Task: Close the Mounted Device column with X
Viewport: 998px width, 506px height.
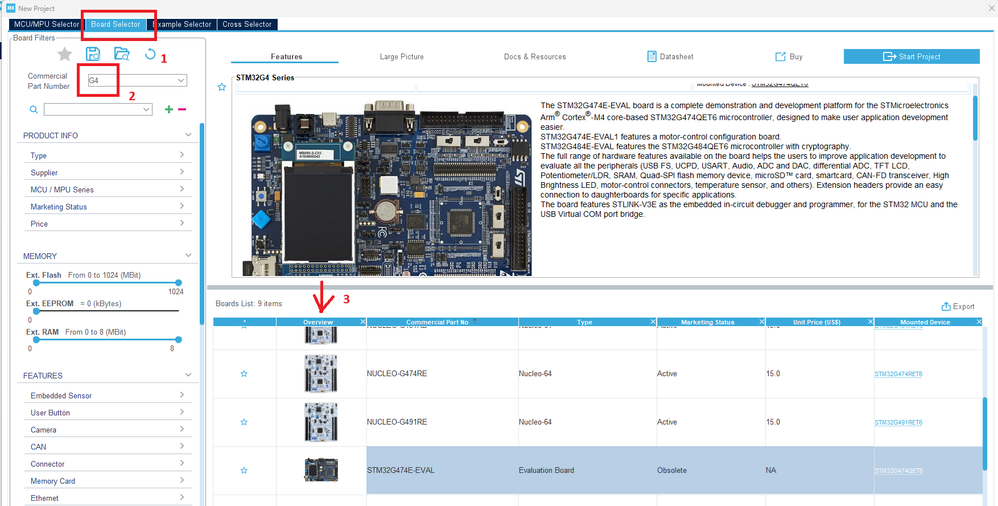Action: point(980,322)
